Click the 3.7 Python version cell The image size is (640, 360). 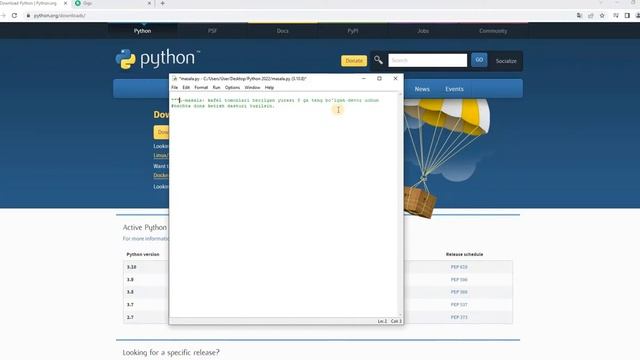pyautogui.click(x=130, y=304)
